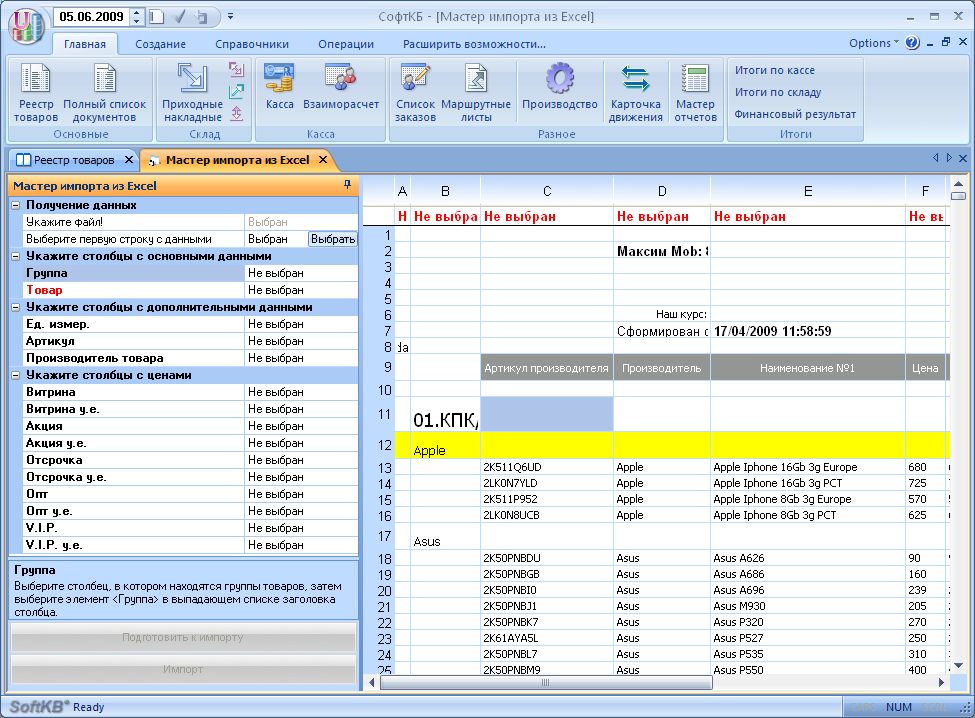Open Расширить возможности... tab

tap(474, 44)
